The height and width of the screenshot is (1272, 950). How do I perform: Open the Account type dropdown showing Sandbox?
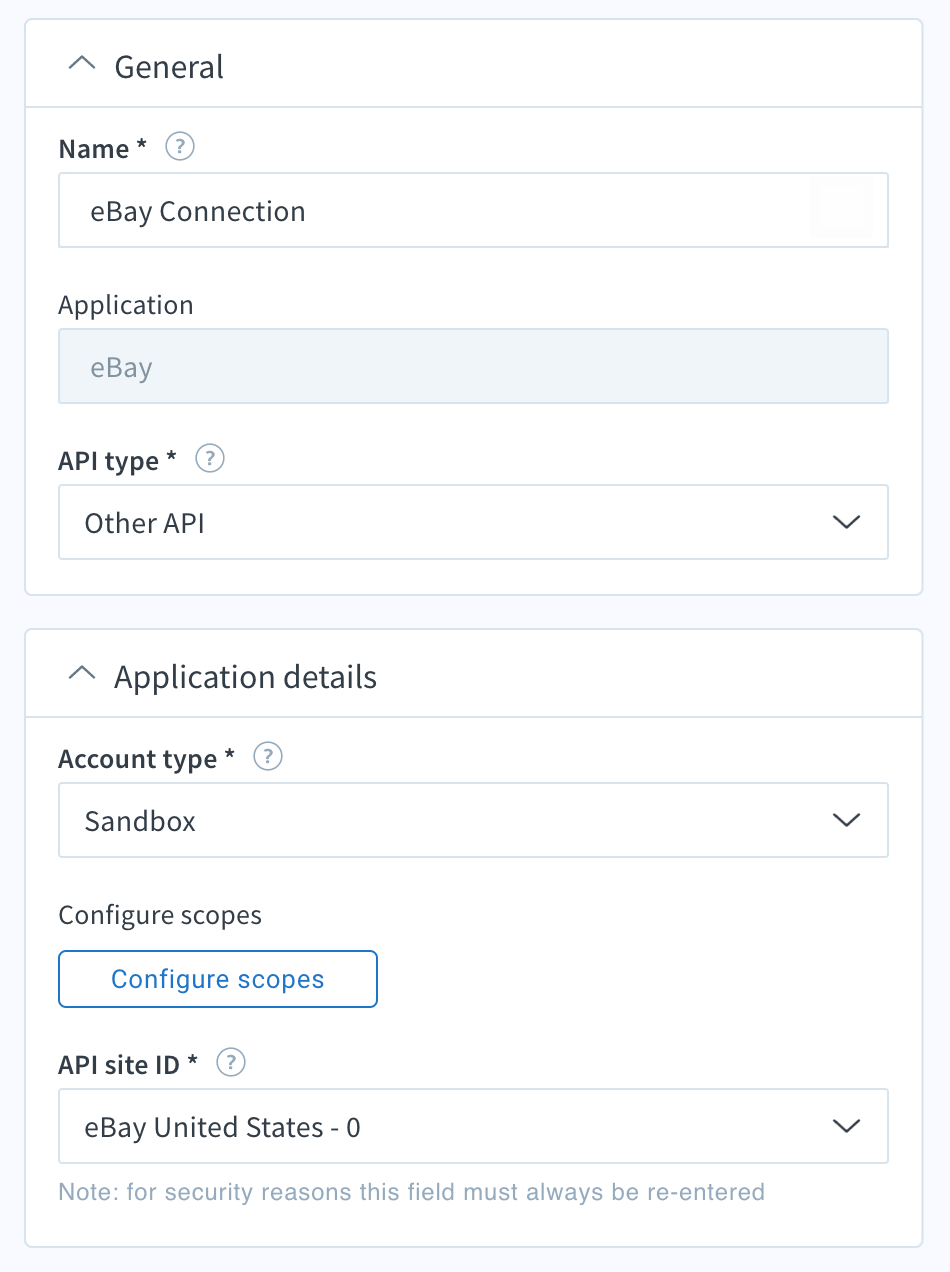(x=473, y=820)
